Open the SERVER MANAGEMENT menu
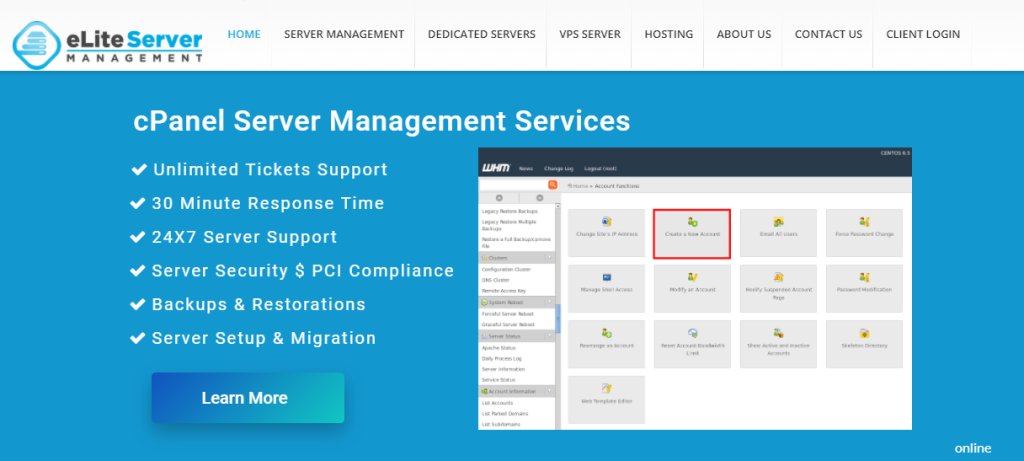This screenshot has width=1024, height=461. (344, 34)
